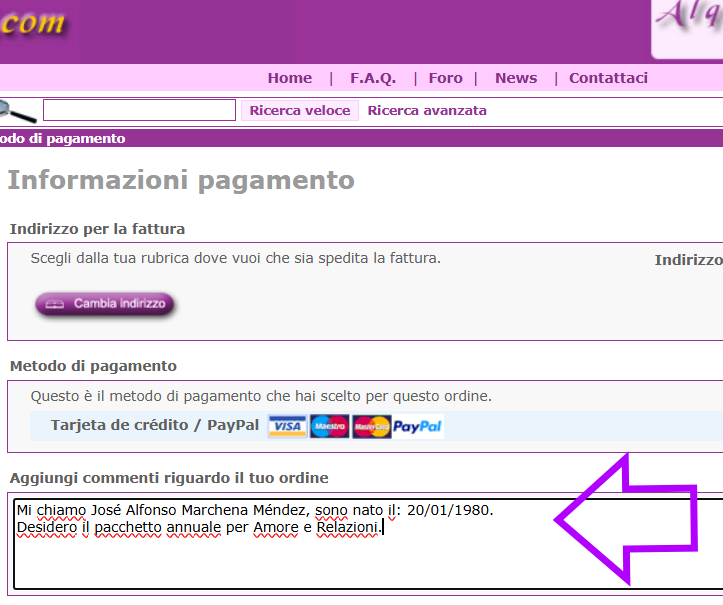Choose the PayPal logo
The height and width of the screenshot is (605, 723).
point(418,426)
